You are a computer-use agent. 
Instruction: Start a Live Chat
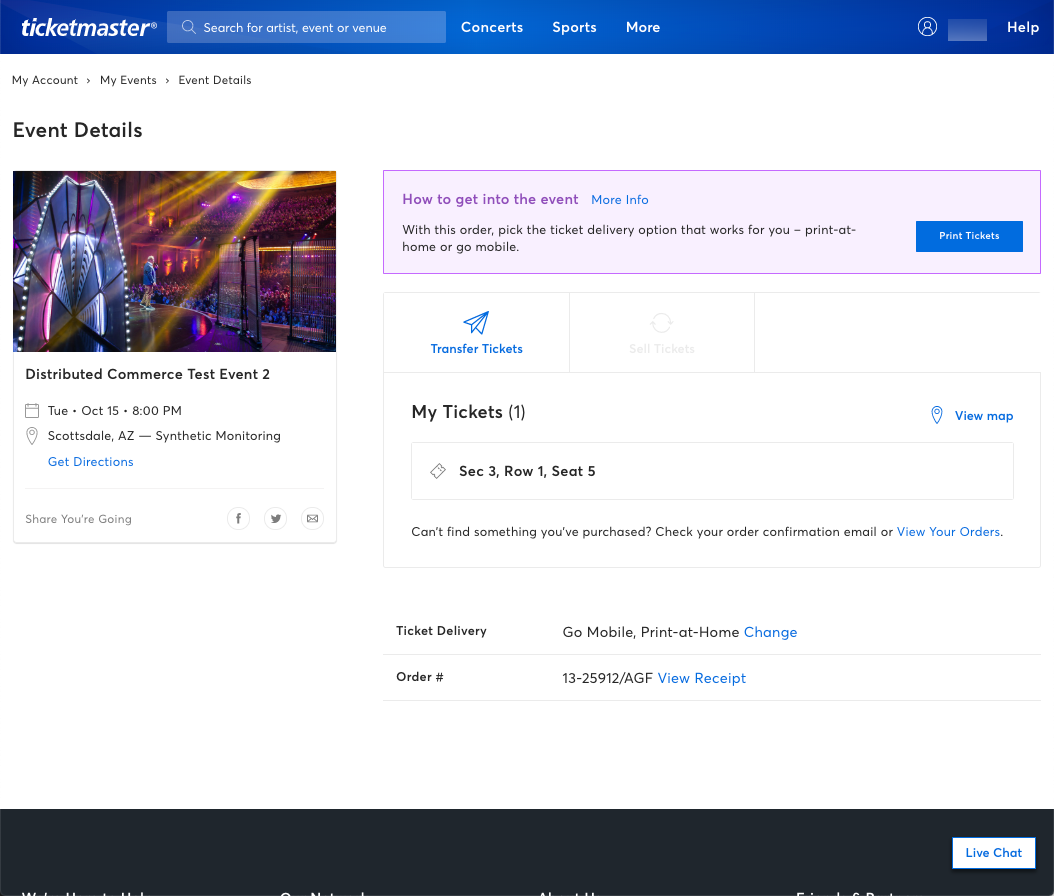pyautogui.click(x=994, y=853)
